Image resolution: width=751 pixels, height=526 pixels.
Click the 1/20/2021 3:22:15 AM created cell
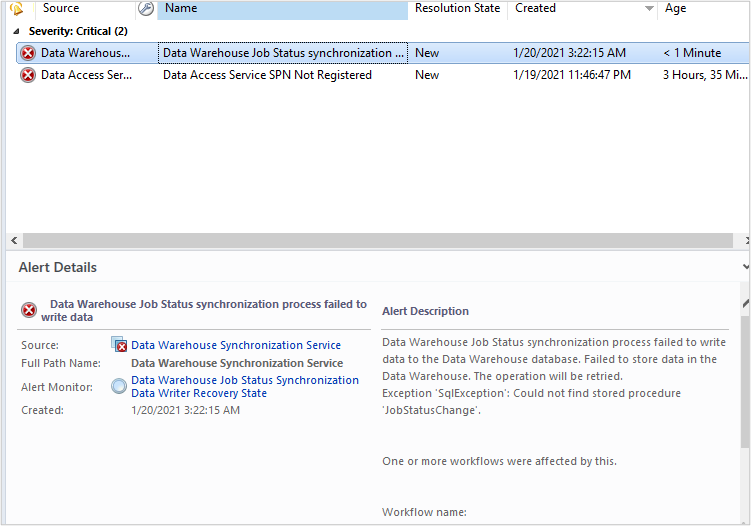[569, 53]
